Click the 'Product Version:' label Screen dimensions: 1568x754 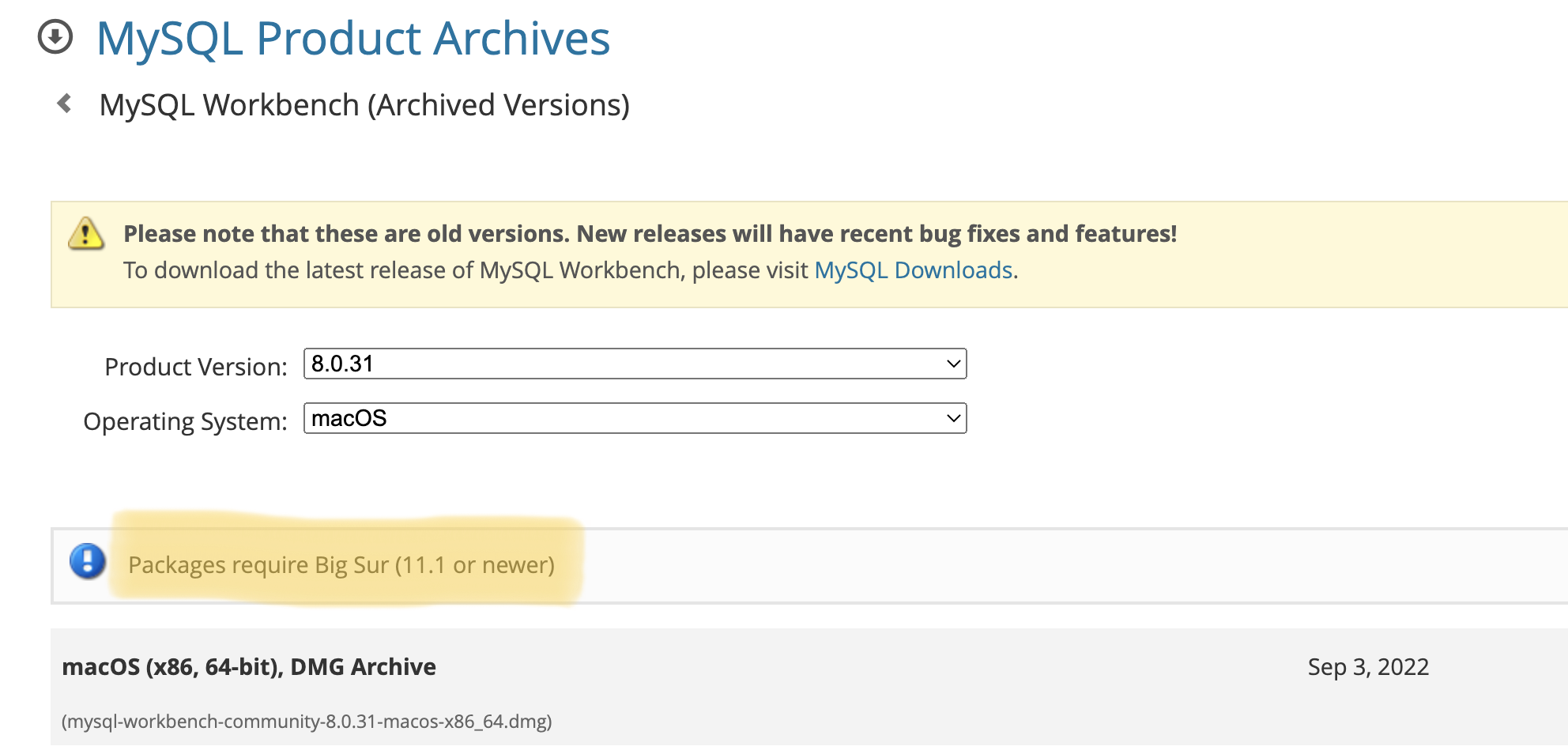tap(196, 367)
